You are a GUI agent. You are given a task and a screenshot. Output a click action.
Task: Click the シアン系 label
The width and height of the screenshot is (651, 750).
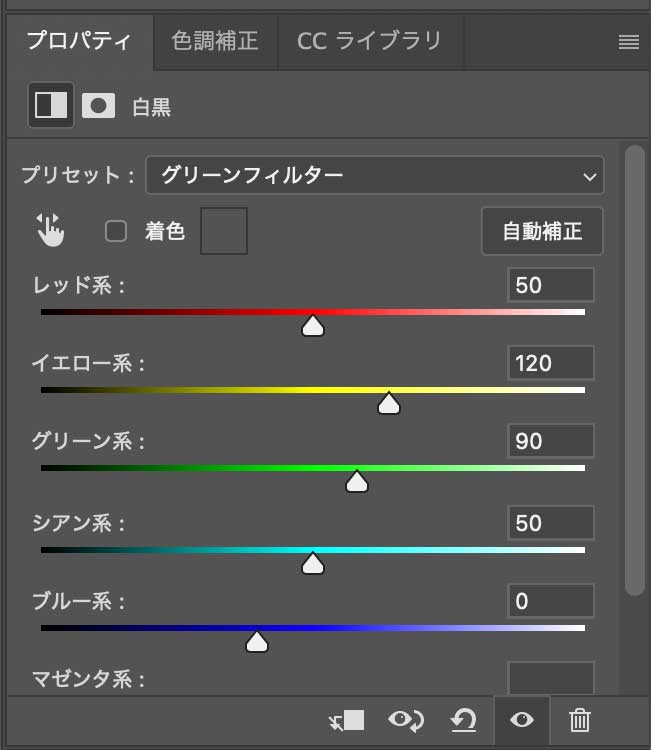79,523
